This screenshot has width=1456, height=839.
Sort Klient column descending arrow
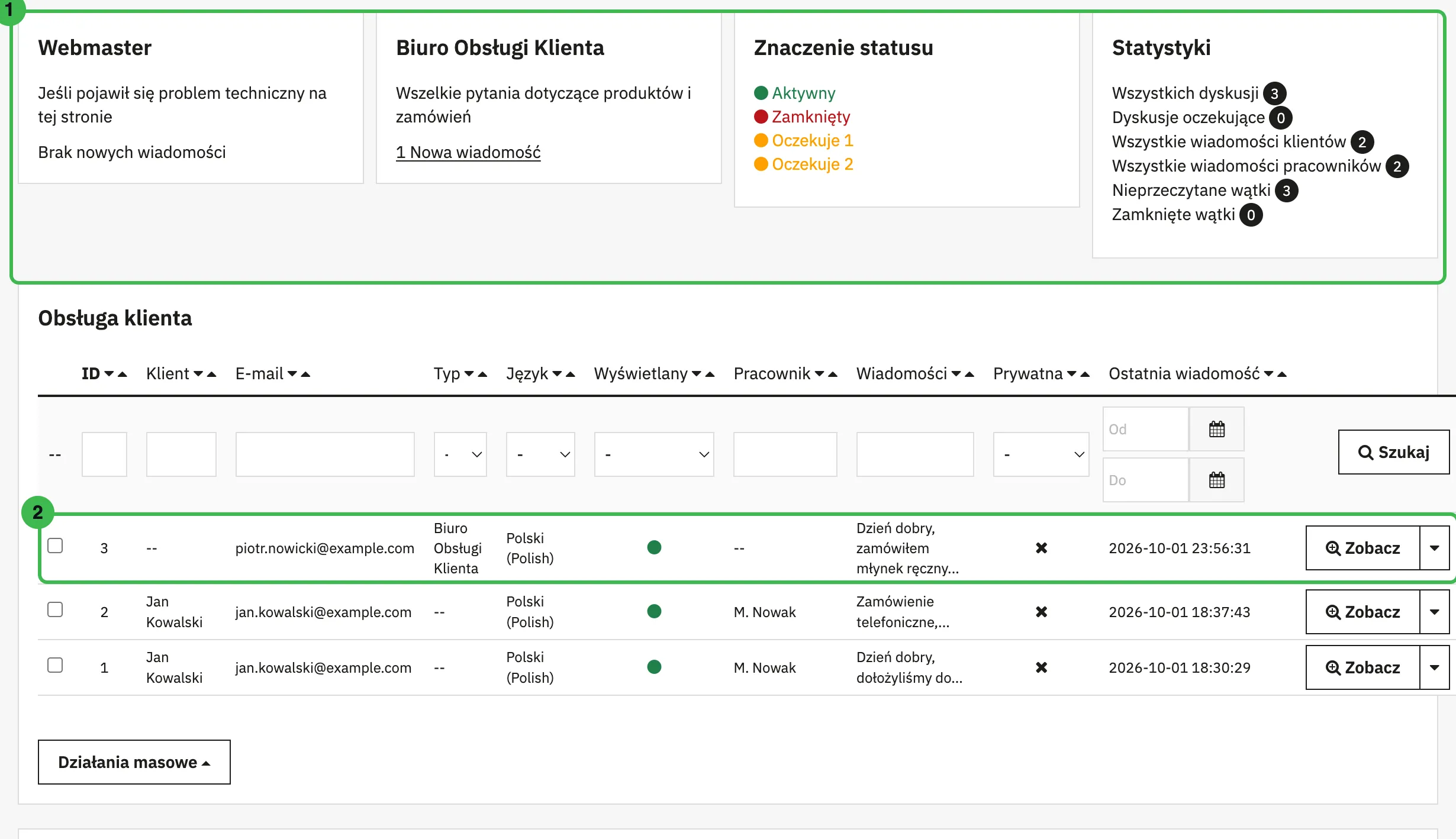(x=198, y=374)
